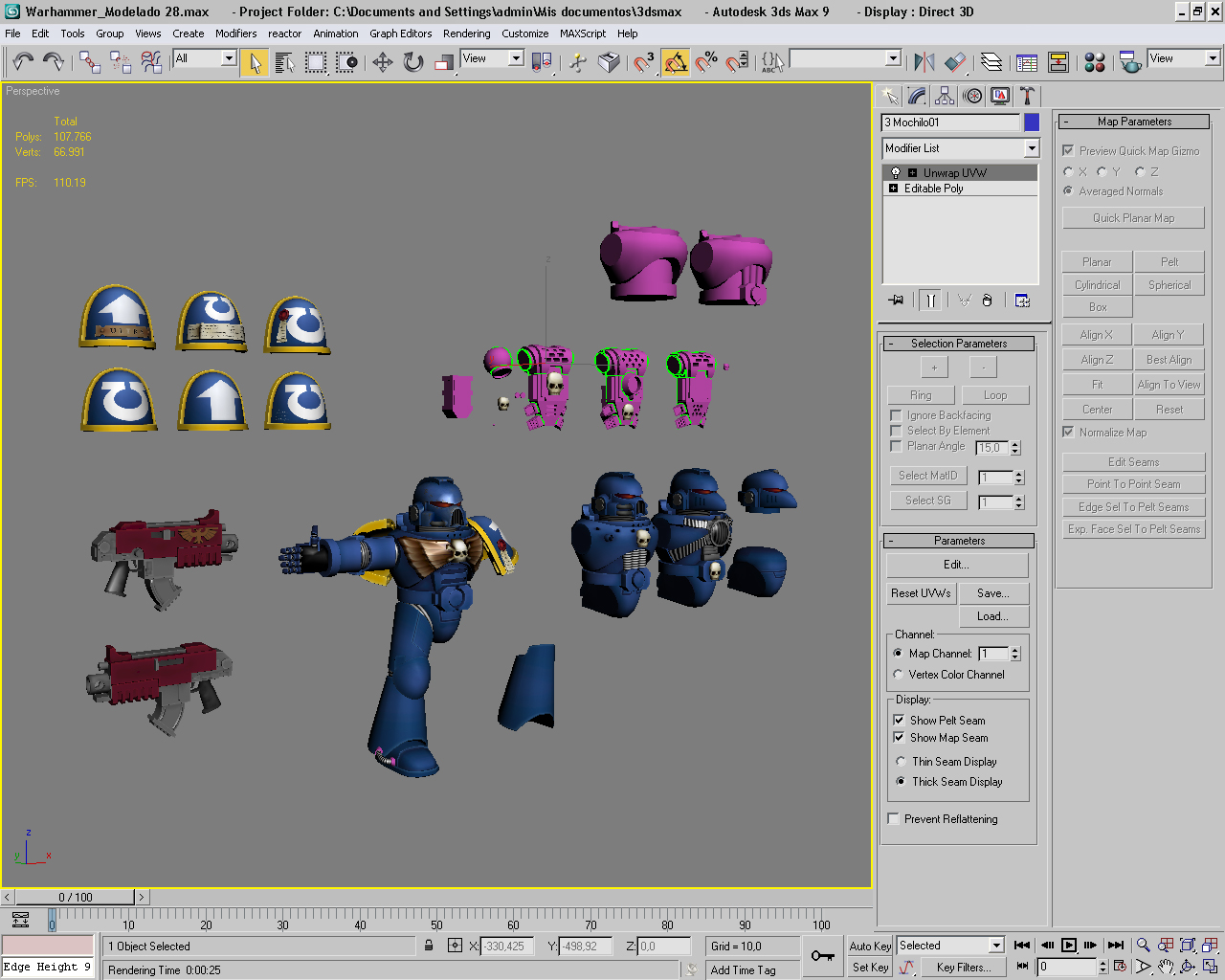The image size is (1225, 980).
Task: Click the Zoom Extents viewport icon
Action: click(1188, 946)
